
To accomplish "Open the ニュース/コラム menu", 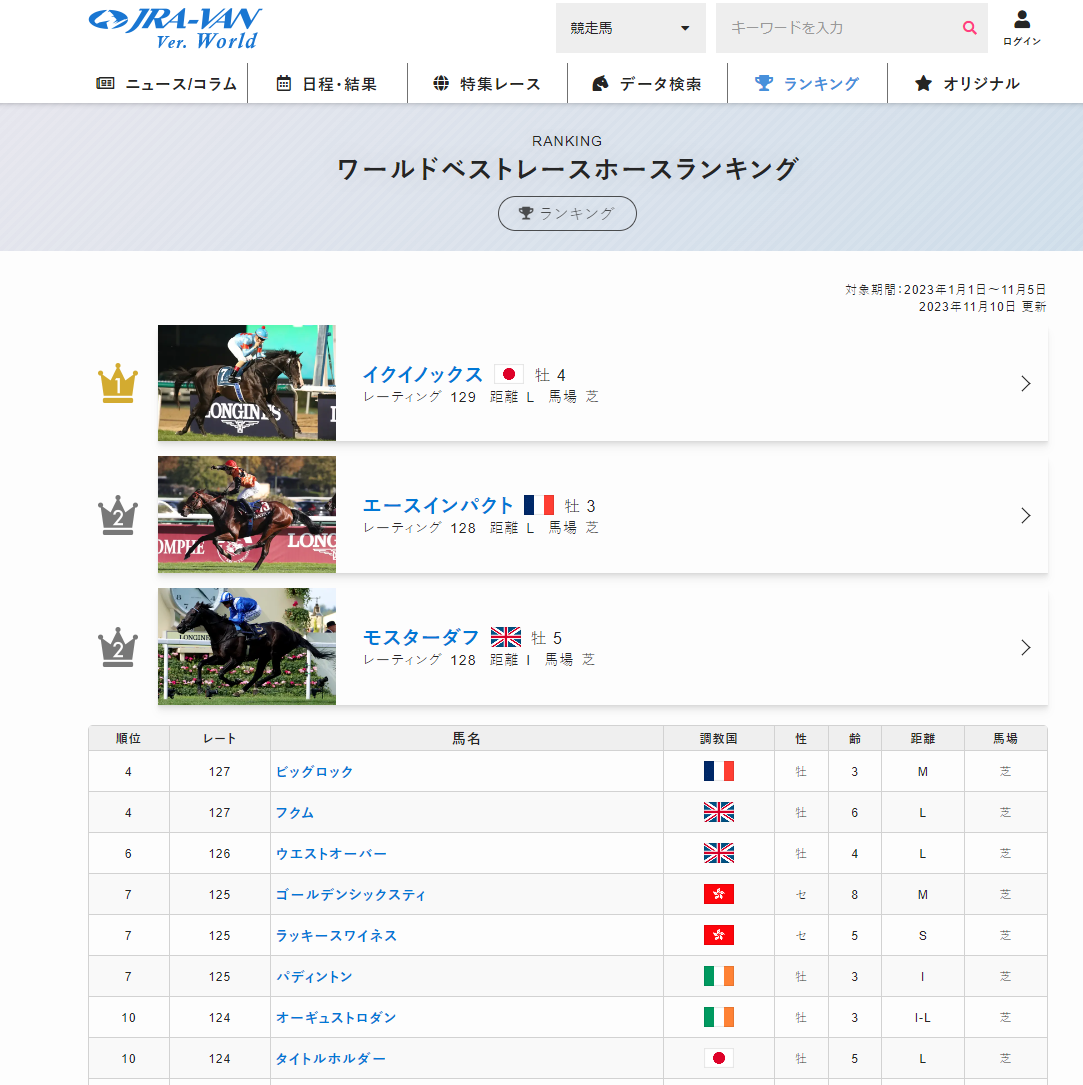I will [167, 84].
